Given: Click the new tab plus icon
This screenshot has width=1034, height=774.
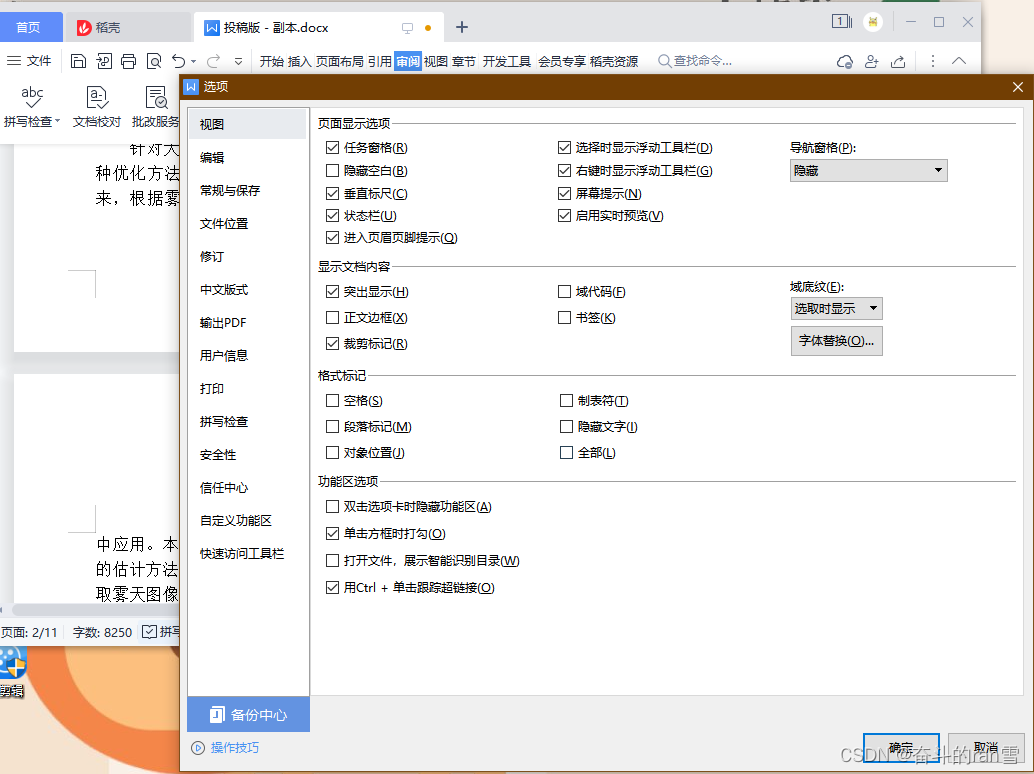Looking at the screenshot, I should tap(462, 27).
